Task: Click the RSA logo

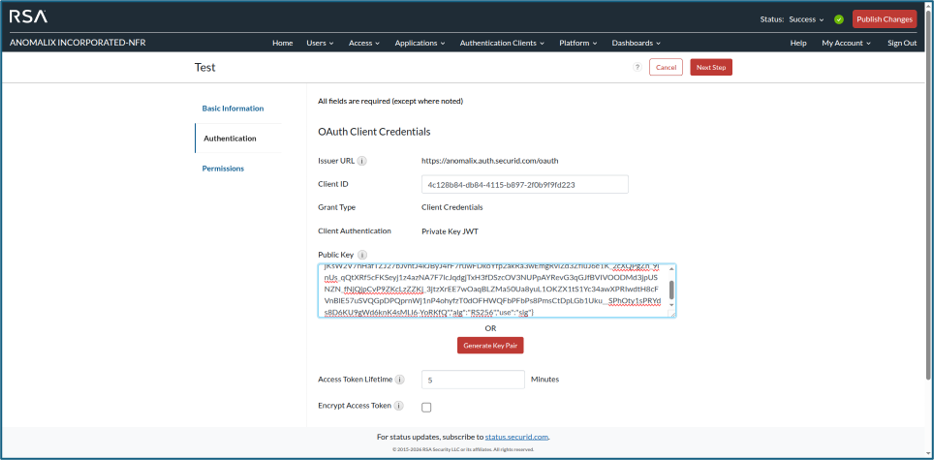Action: pos(28,17)
